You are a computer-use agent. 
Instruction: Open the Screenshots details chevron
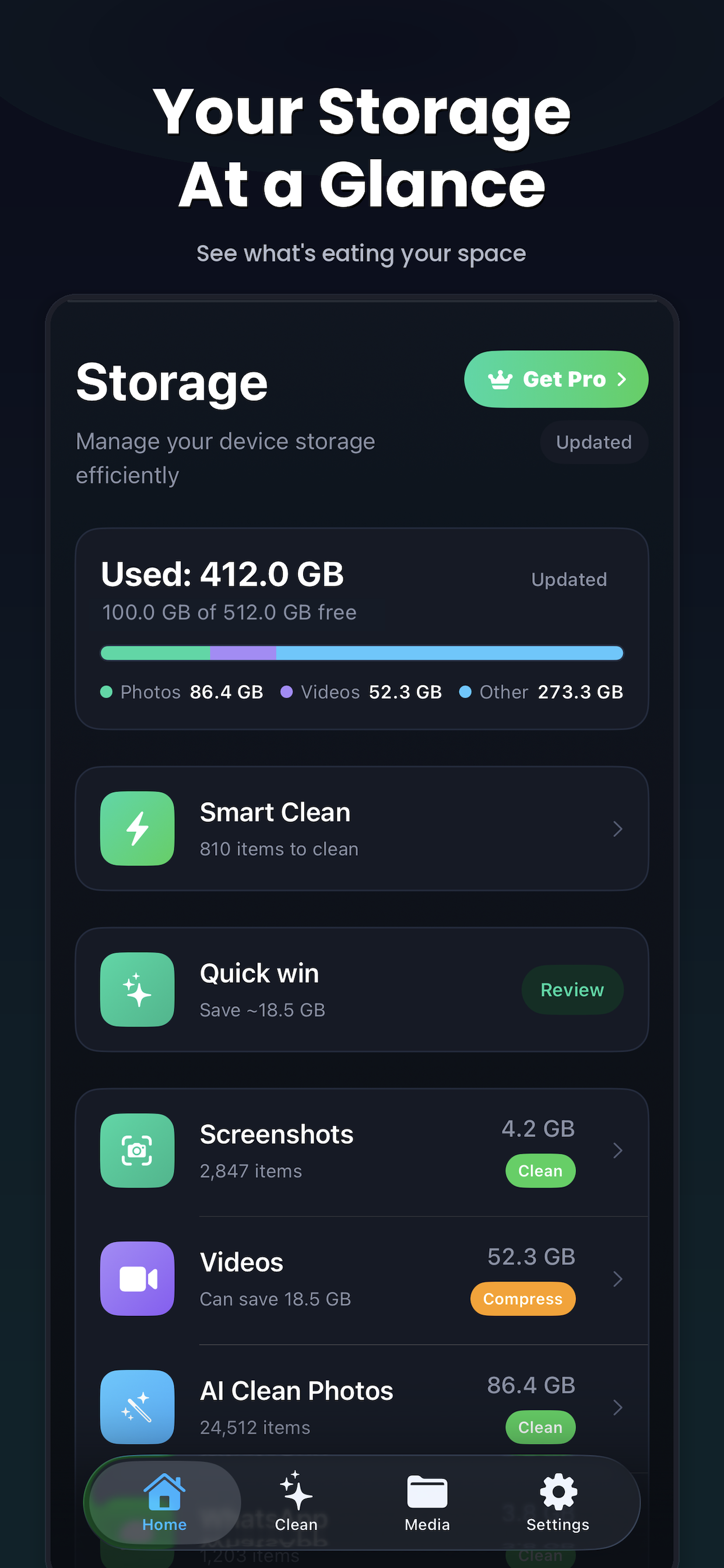tap(618, 1150)
